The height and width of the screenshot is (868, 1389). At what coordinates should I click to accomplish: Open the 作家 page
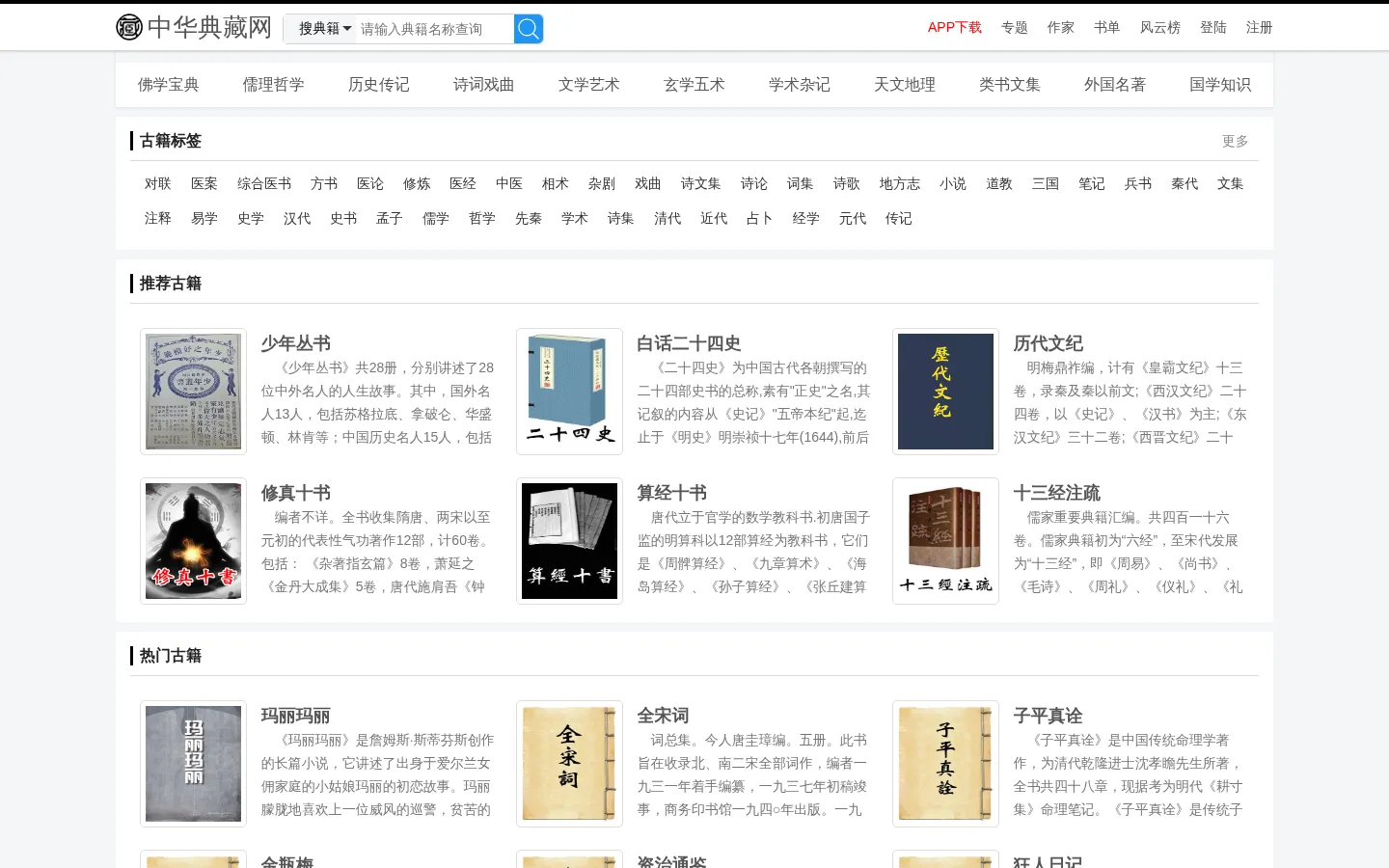click(1061, 28)
